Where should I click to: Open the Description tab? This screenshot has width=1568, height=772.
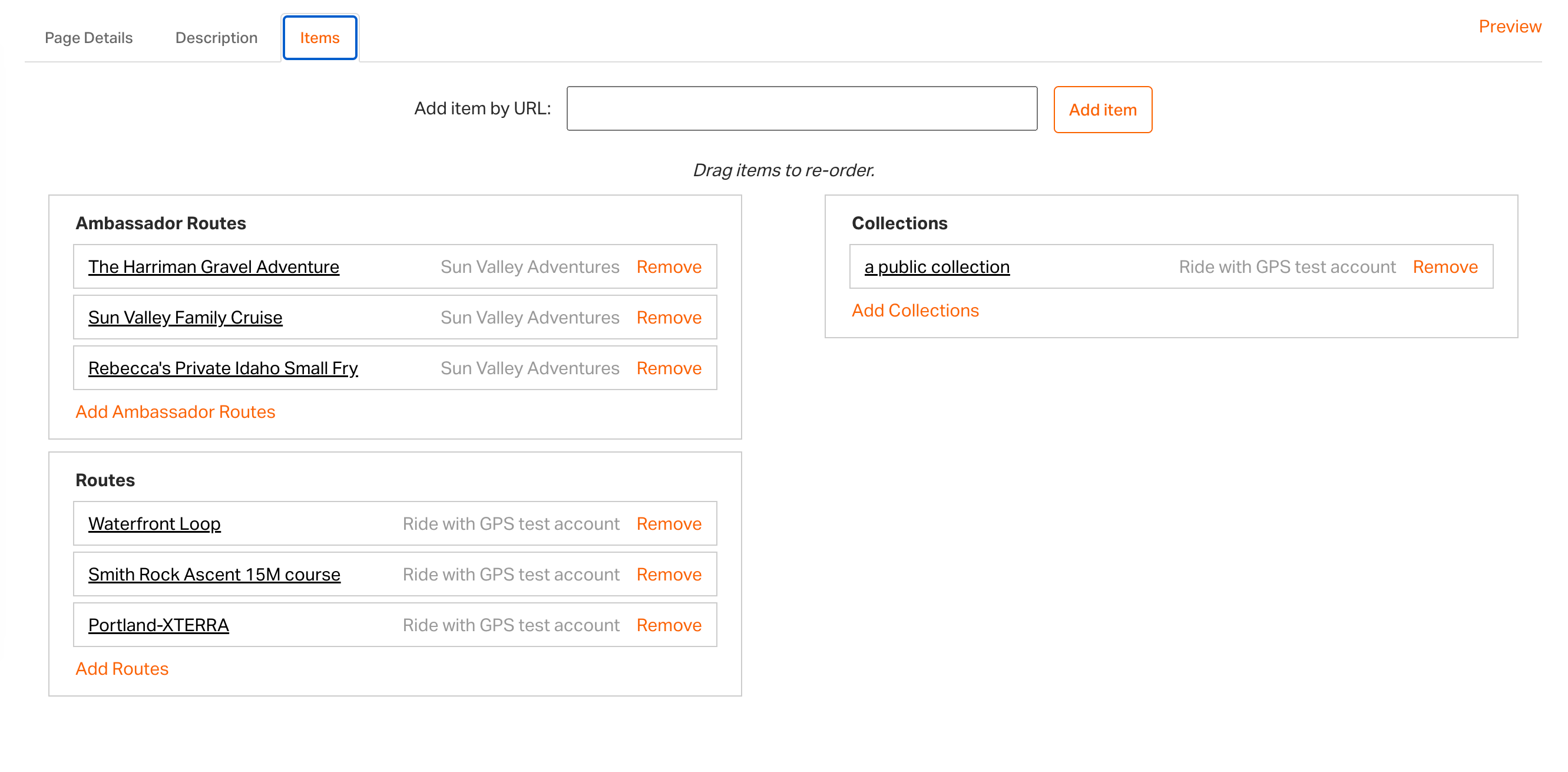coord(216,38)
